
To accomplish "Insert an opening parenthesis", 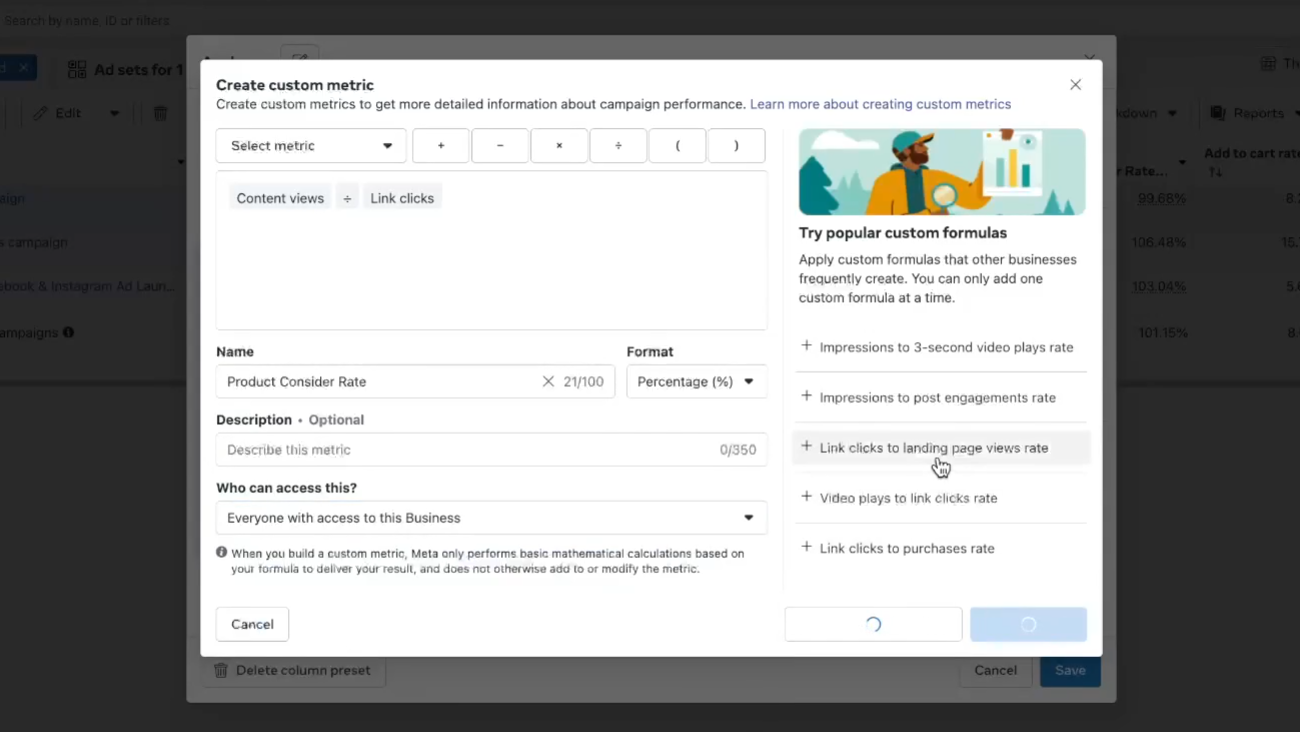I will click(677, 146).
